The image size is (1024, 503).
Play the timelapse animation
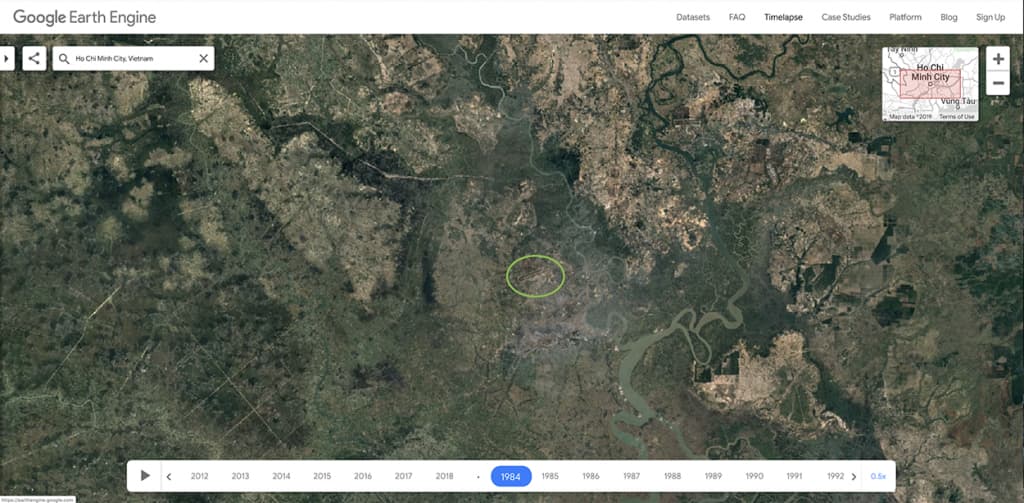coord(145,476)
